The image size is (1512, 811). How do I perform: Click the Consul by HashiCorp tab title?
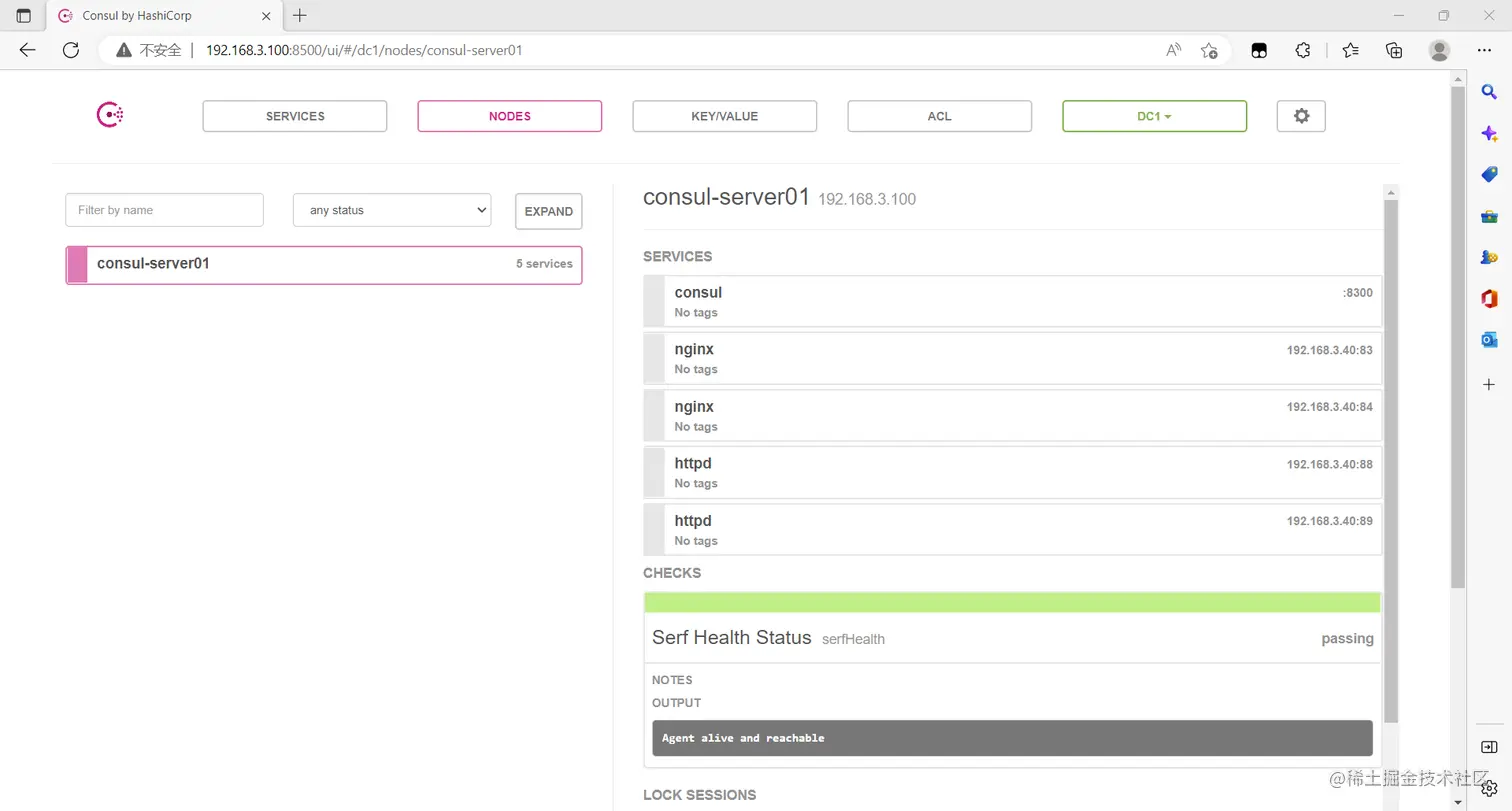coord(137,16)
